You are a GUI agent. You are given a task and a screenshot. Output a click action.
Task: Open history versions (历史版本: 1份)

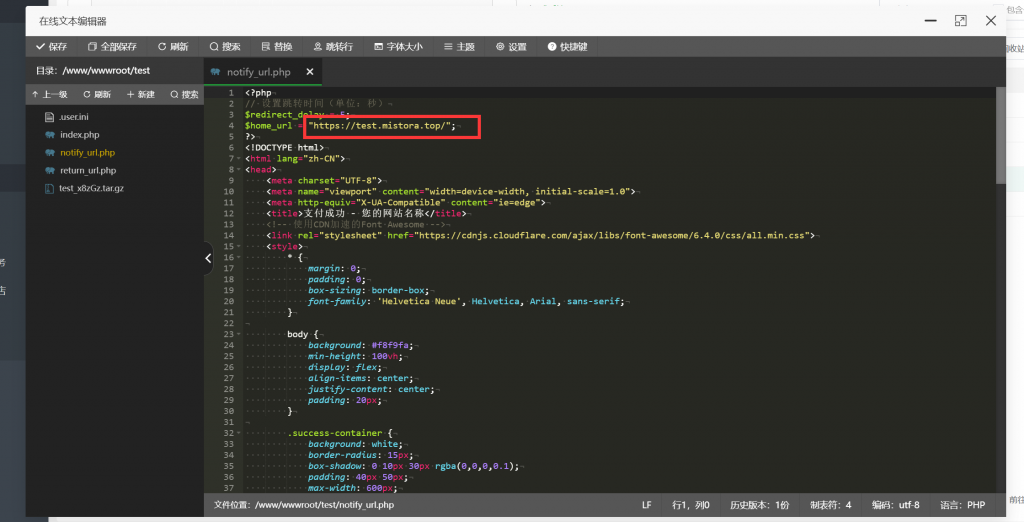760,505
